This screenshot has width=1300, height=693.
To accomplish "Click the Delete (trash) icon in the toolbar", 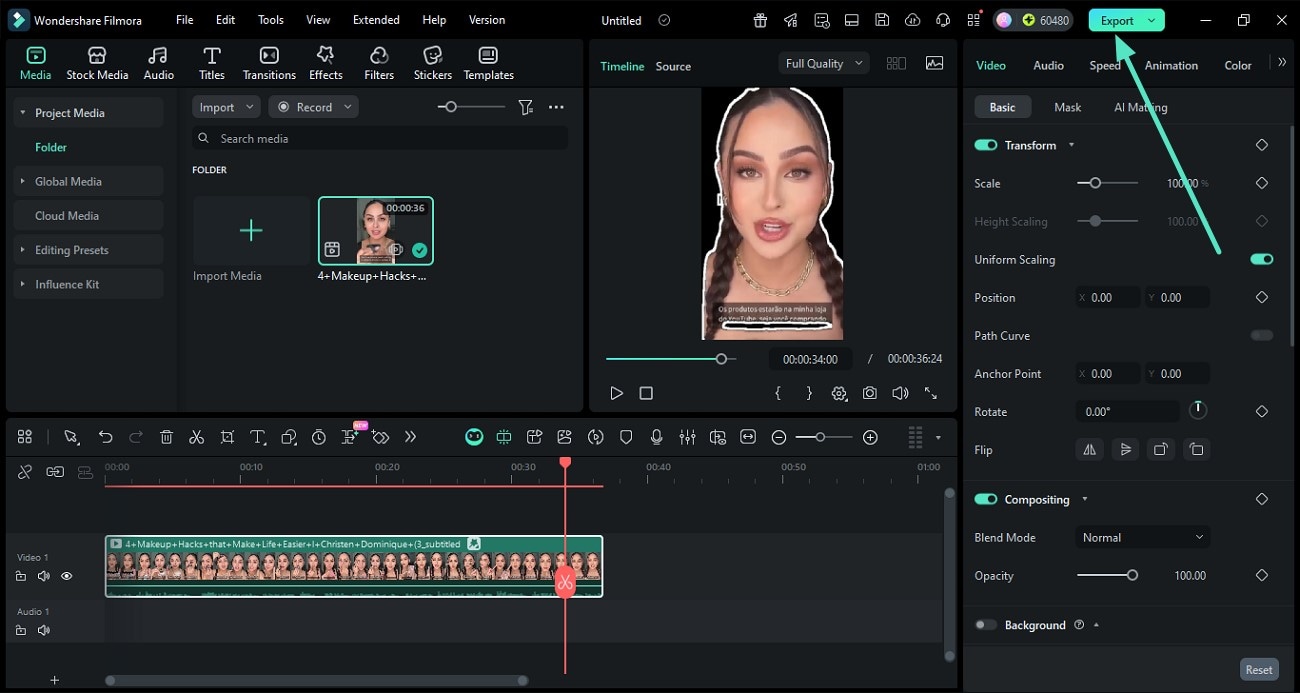I will pyautogui.click(x=165, y=437).
